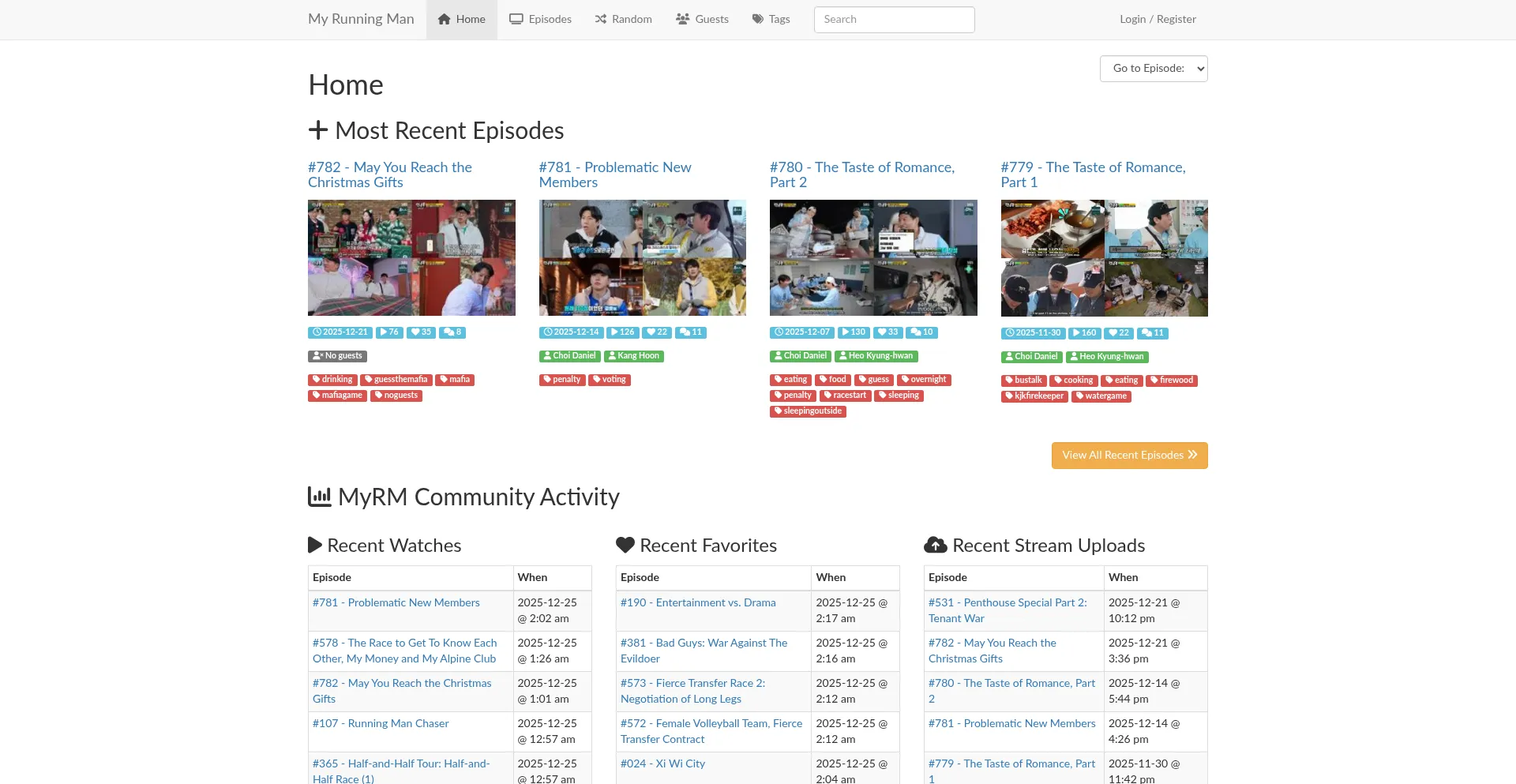Image resolution: width=1516 pixels, height=784 pixels.
Task: Click the heart favorites badge on episode #782
Action: 421,332
